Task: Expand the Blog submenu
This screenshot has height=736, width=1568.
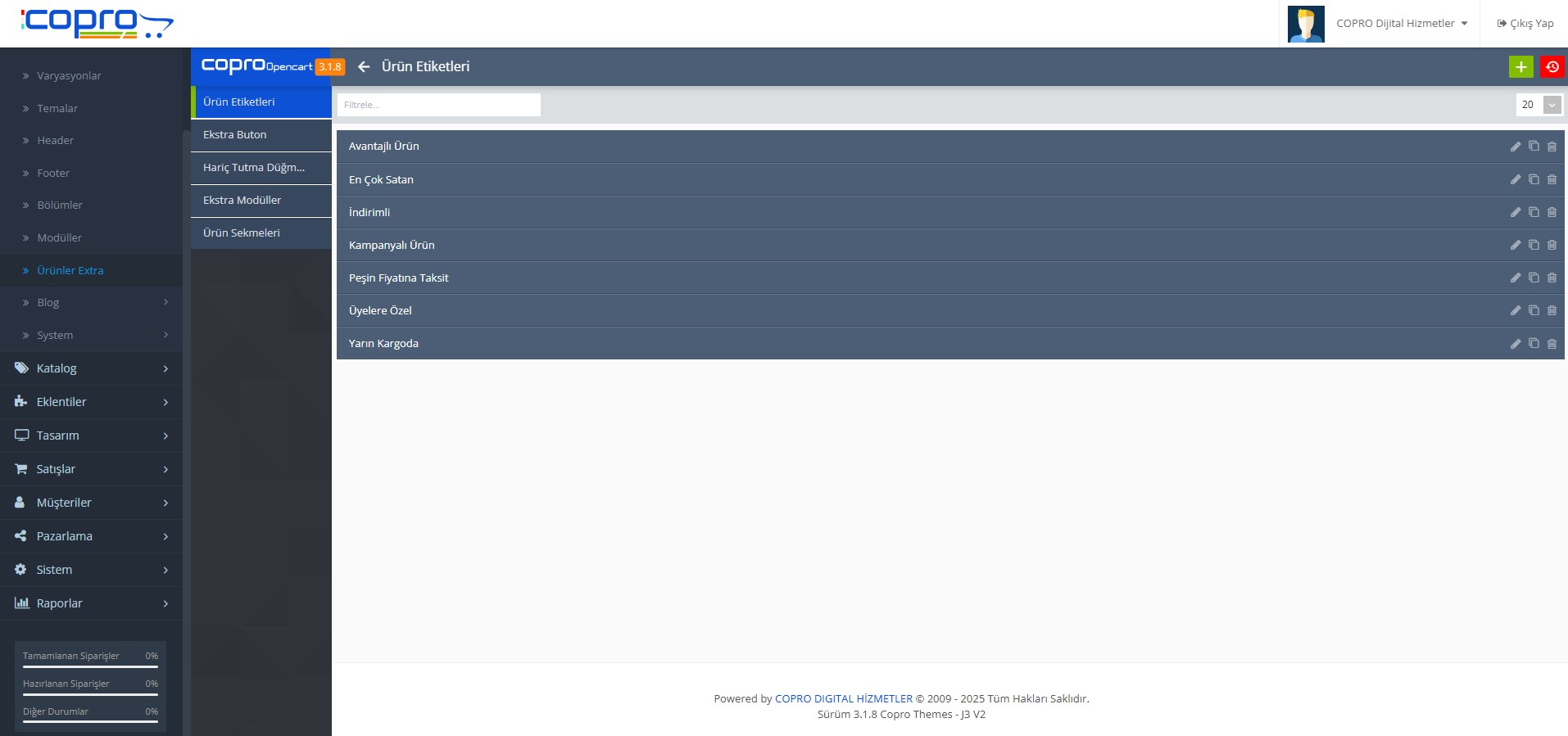Action: click(x=90, y=303)
